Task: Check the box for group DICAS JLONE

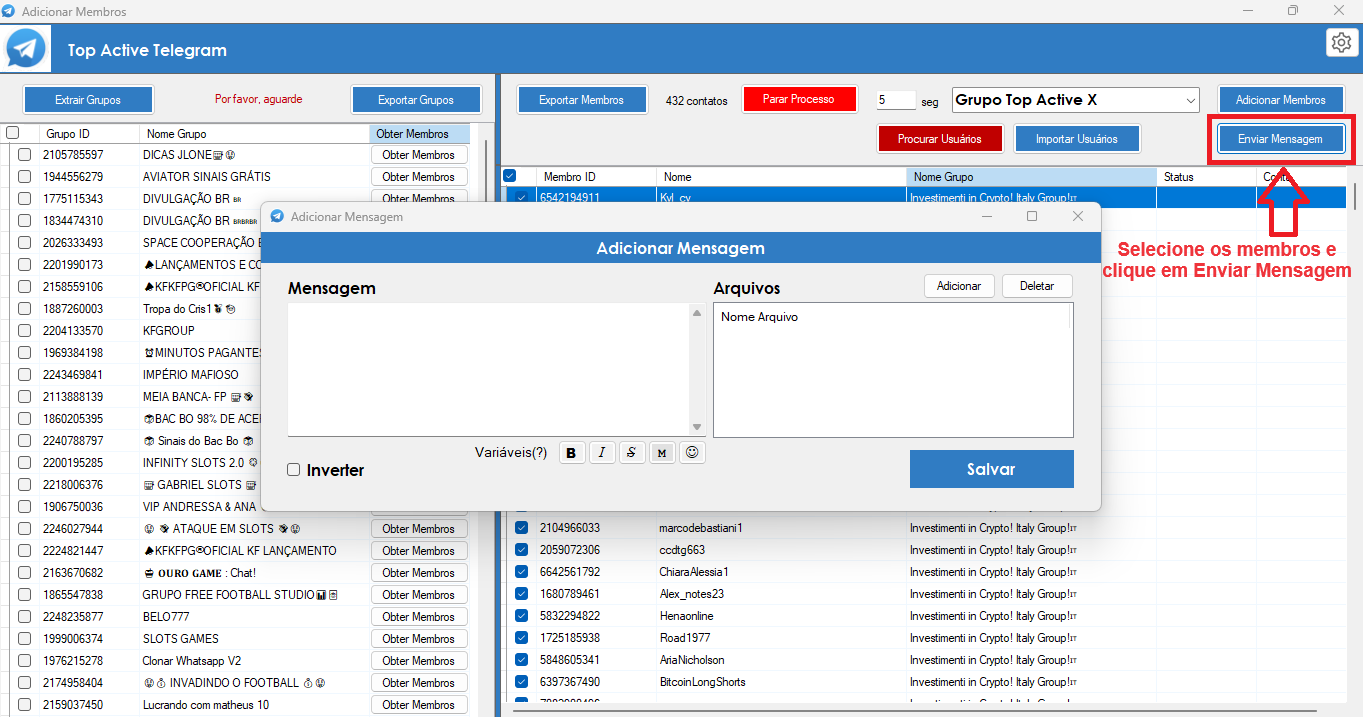Action: point(24,155)
